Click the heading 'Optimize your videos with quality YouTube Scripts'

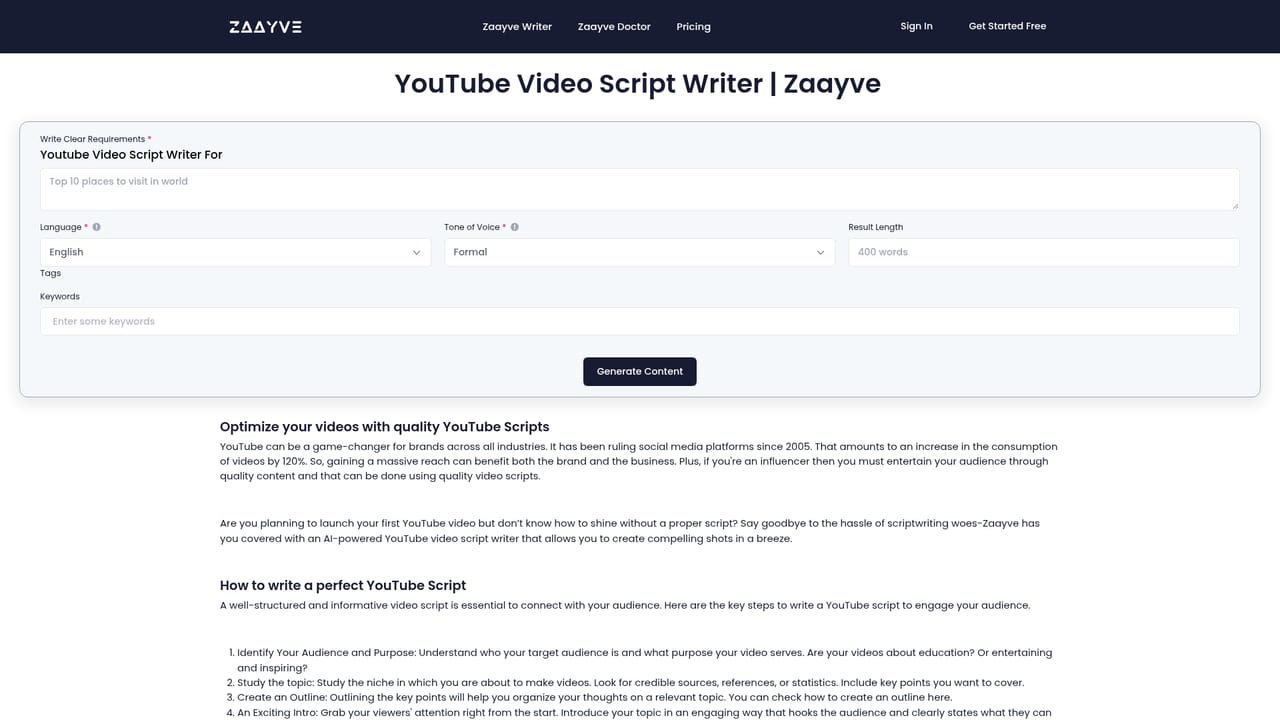point(385,427)
